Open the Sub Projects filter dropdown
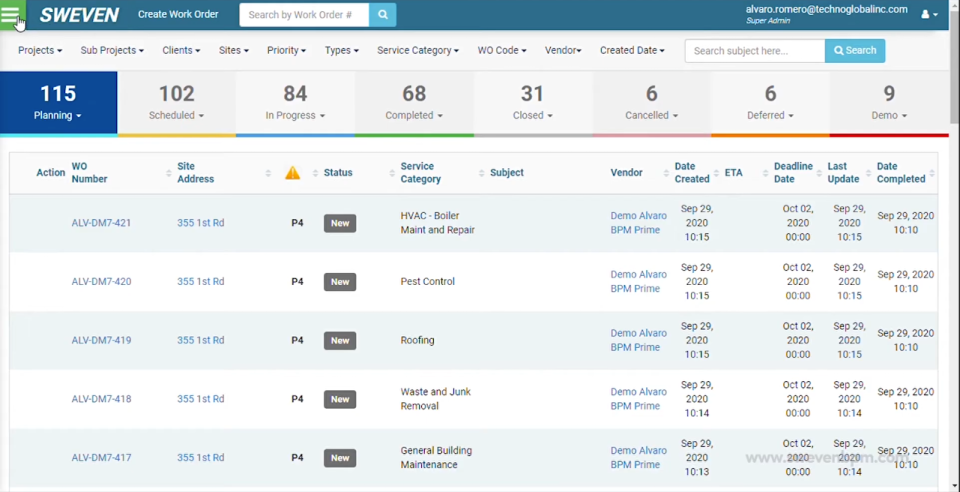 [112, 50]
